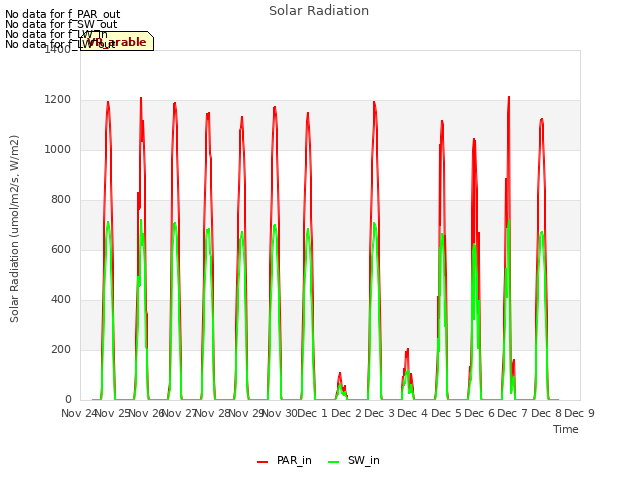Click the Dec 7 x-axis tick label

[512, 413]
